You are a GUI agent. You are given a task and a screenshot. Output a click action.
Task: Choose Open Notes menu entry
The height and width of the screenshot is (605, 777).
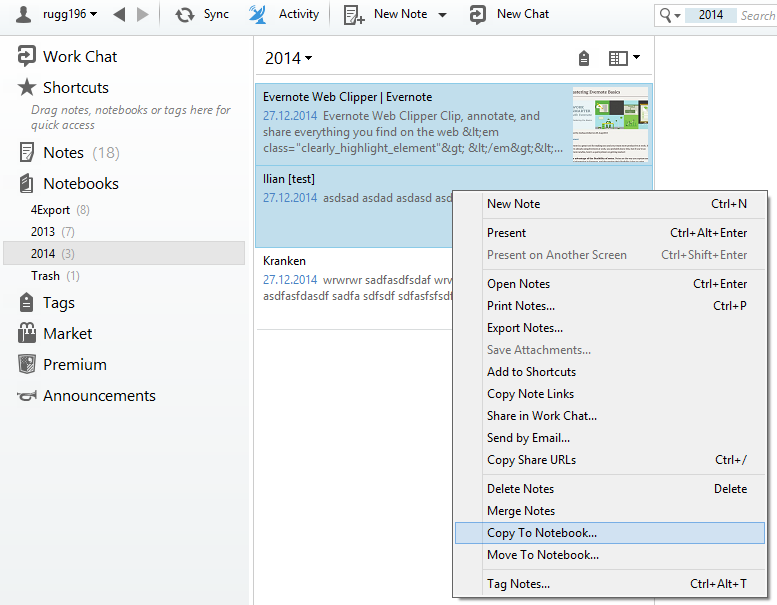pyautogui.click(x=610, y=284)
